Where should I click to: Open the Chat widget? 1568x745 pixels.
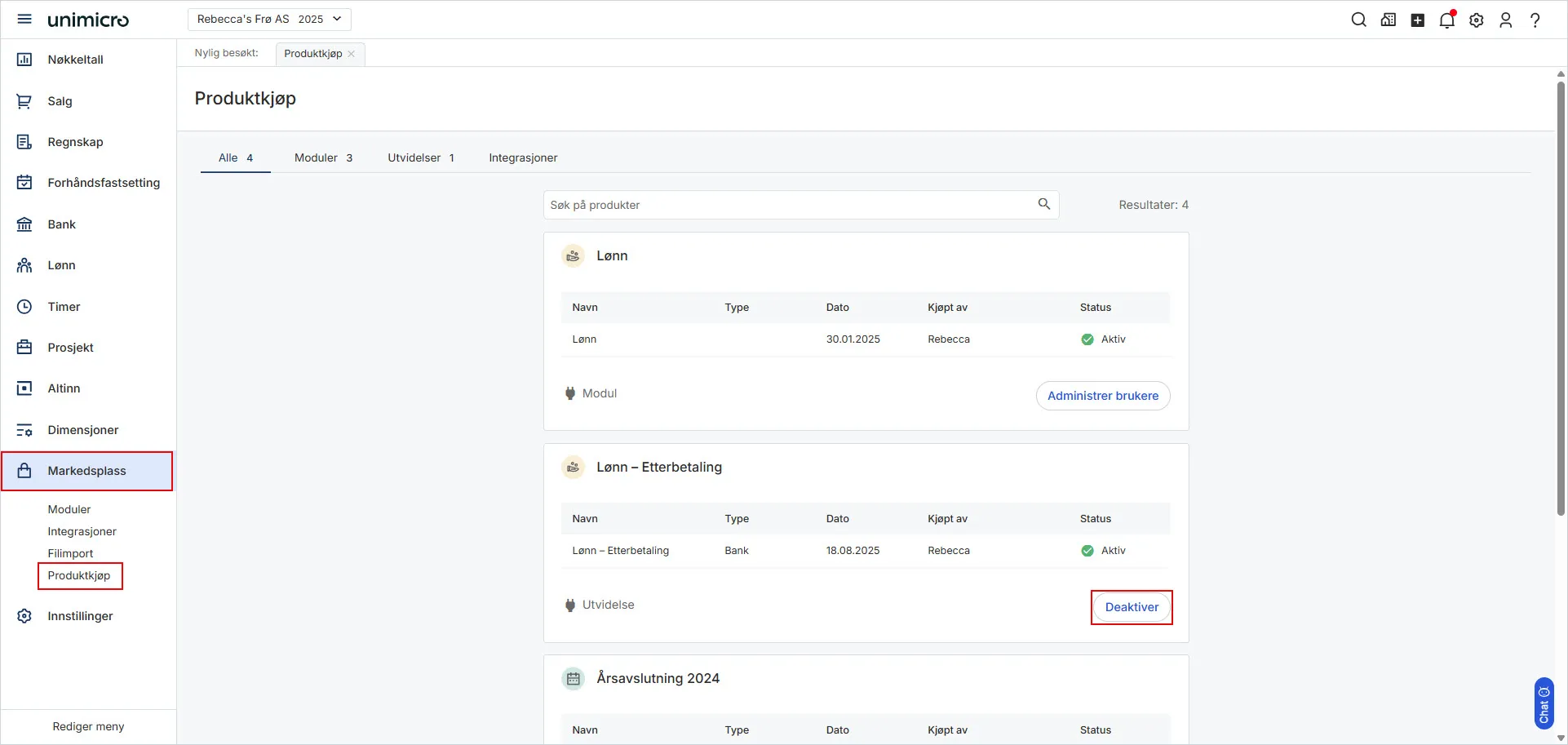1543,703
